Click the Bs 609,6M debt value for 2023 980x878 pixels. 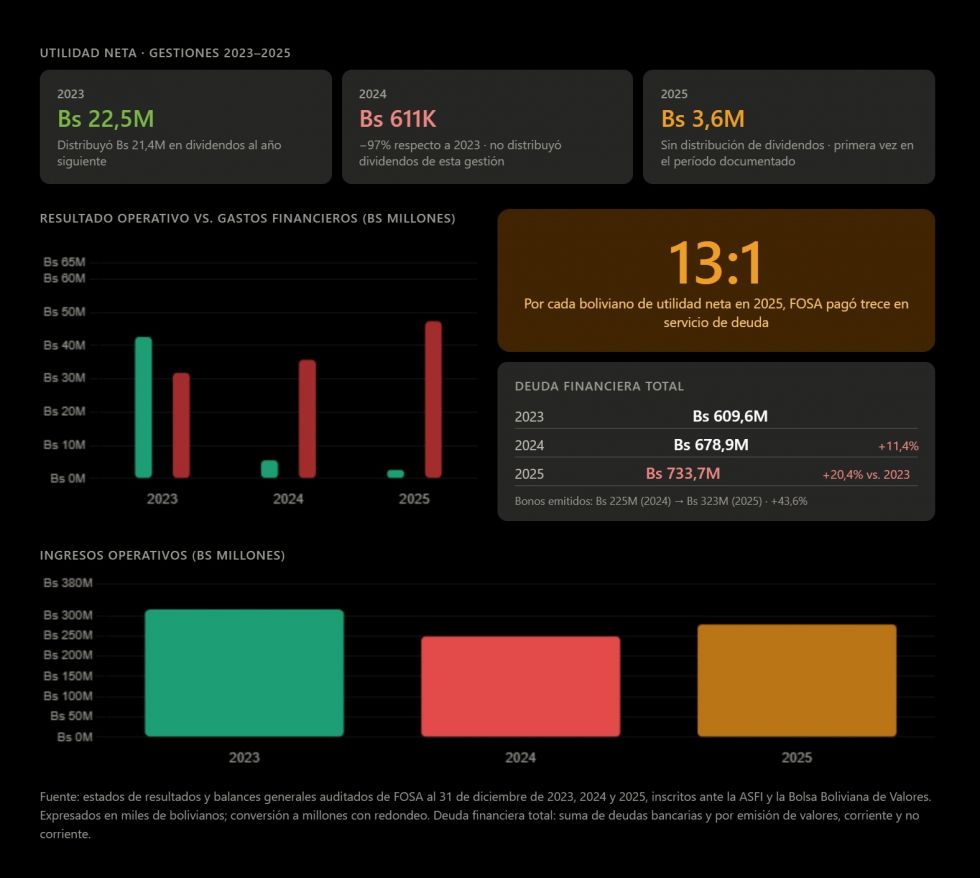click(730, 417)
